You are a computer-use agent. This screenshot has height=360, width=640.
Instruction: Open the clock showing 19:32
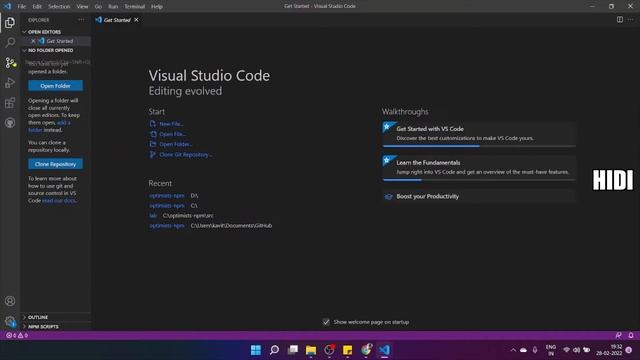point(609,350)
